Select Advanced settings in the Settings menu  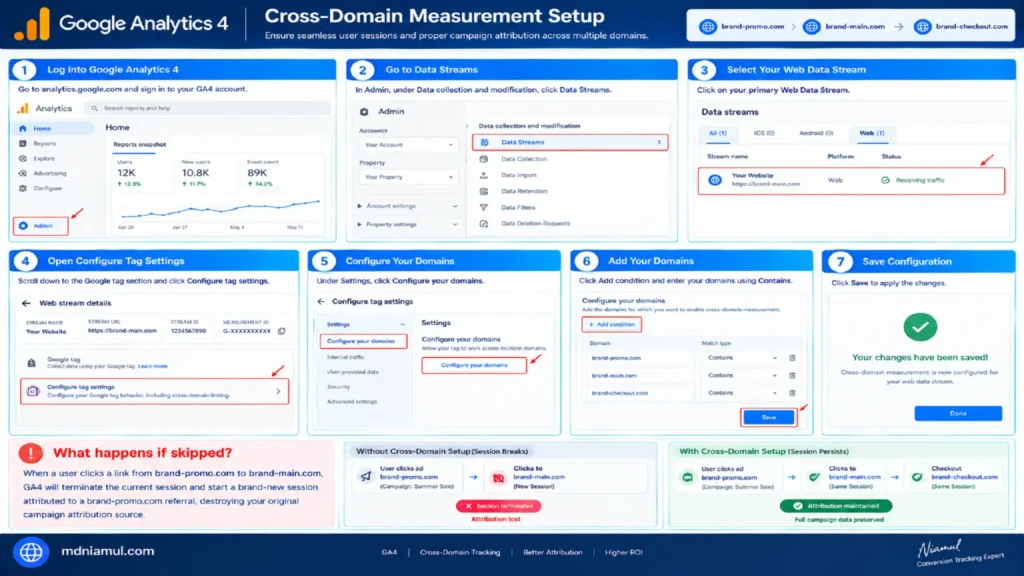[351, 402]
